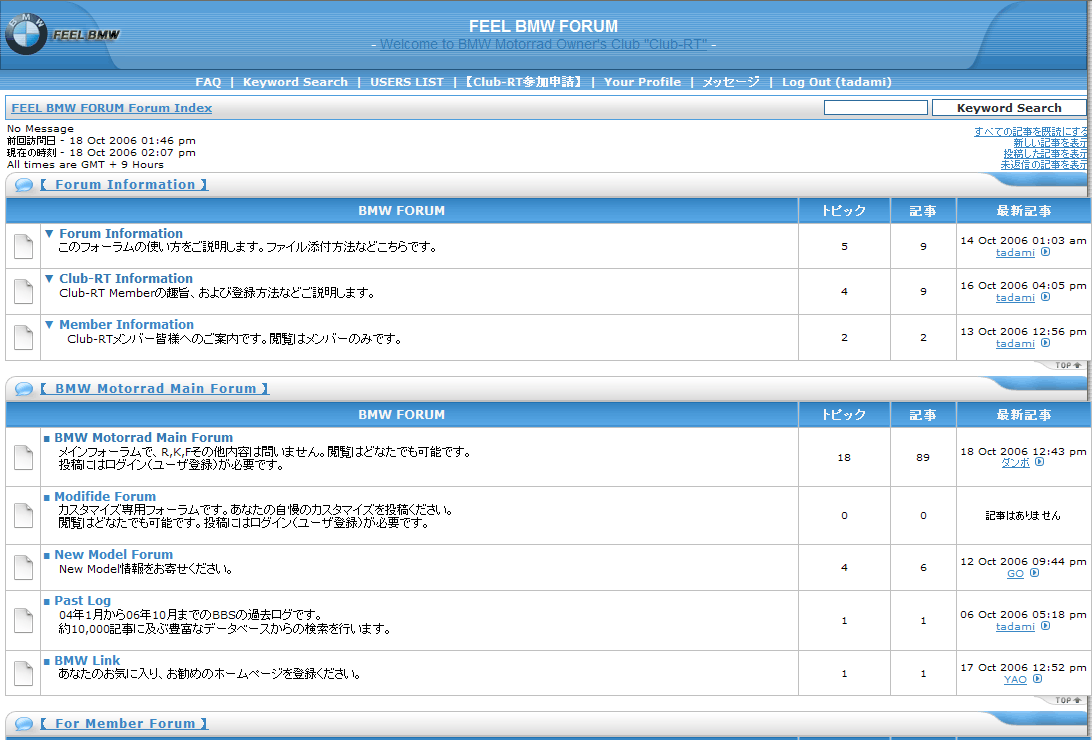Click the speech bubble icon beside Forum Information category
1092x740 pixels.
[x=24, y=185]
